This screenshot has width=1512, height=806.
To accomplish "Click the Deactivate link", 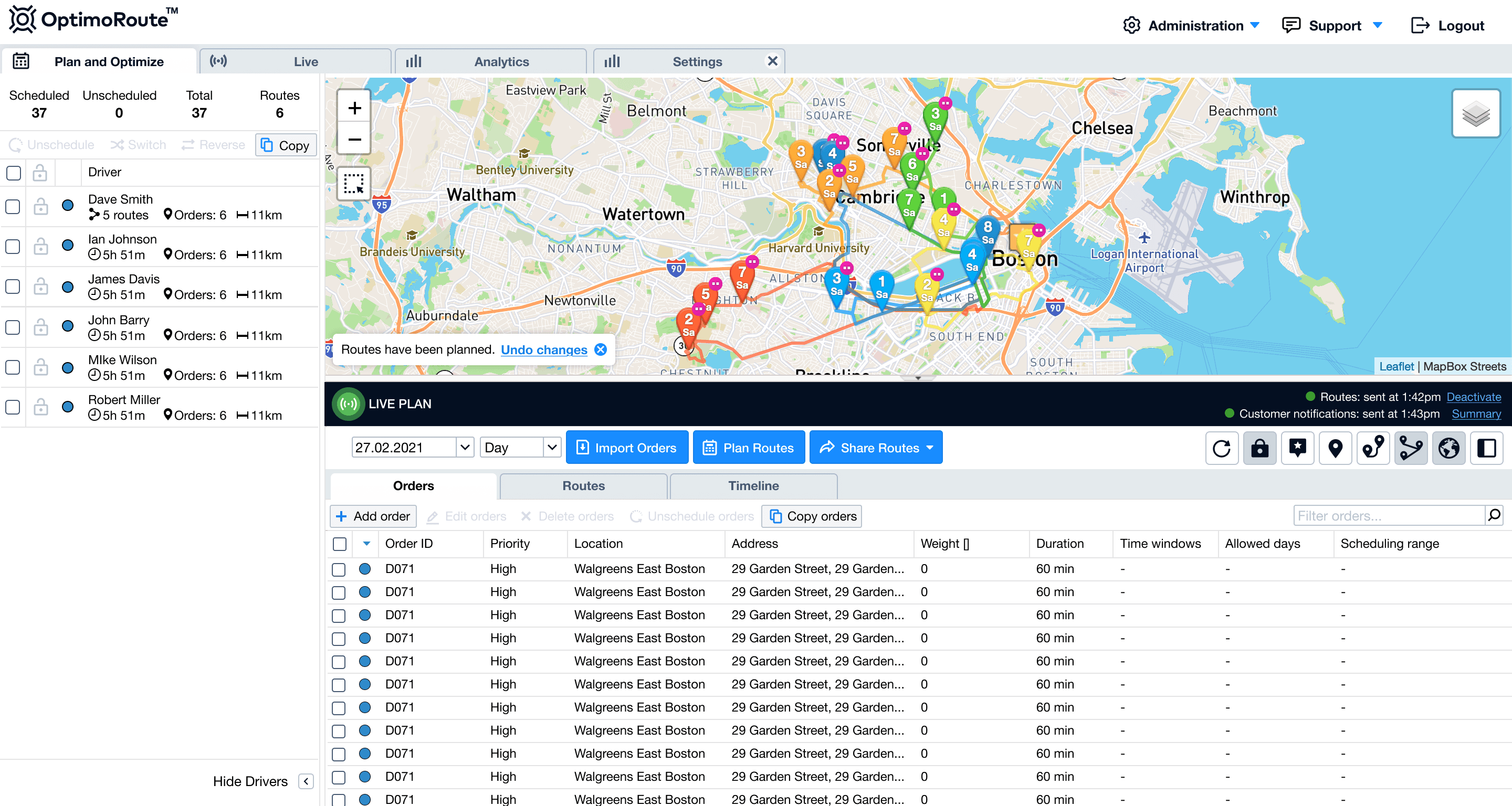I will [x=1473, y=397].
